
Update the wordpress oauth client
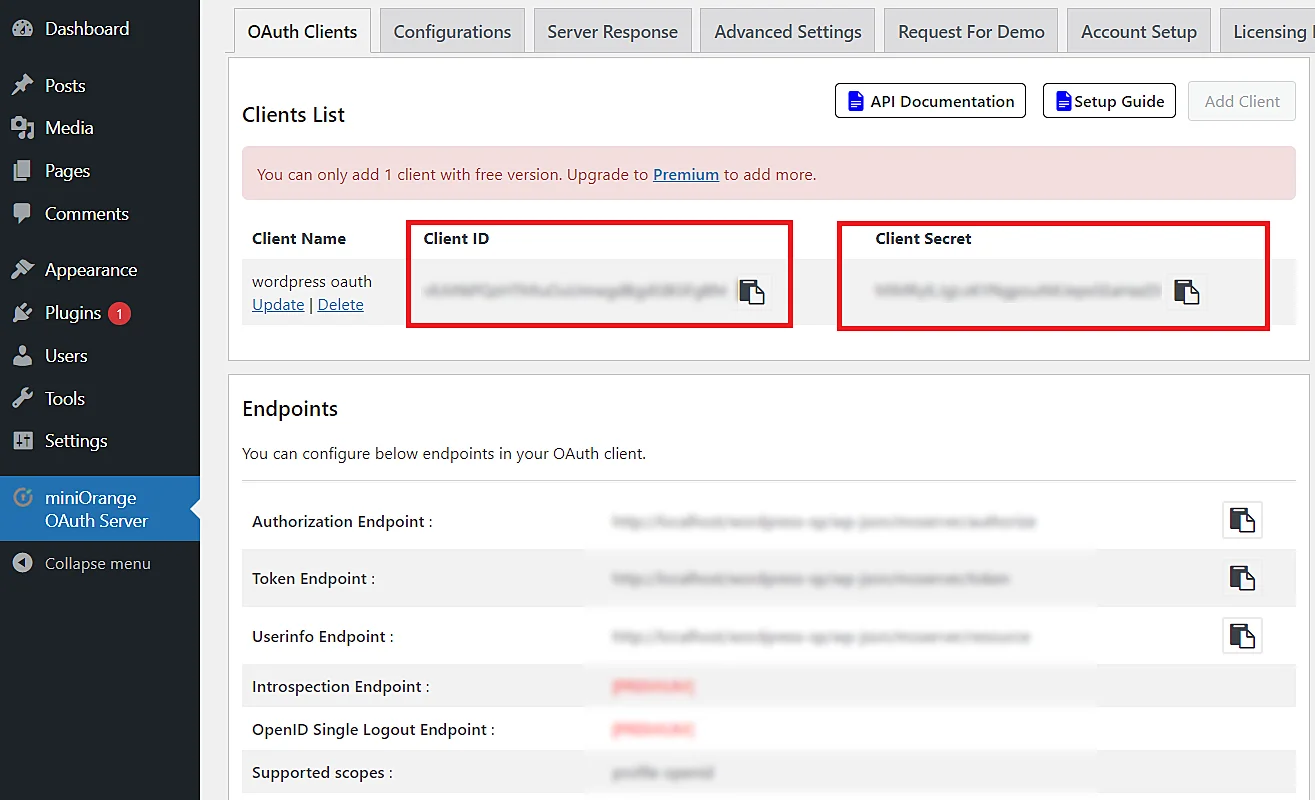point(278,304)
